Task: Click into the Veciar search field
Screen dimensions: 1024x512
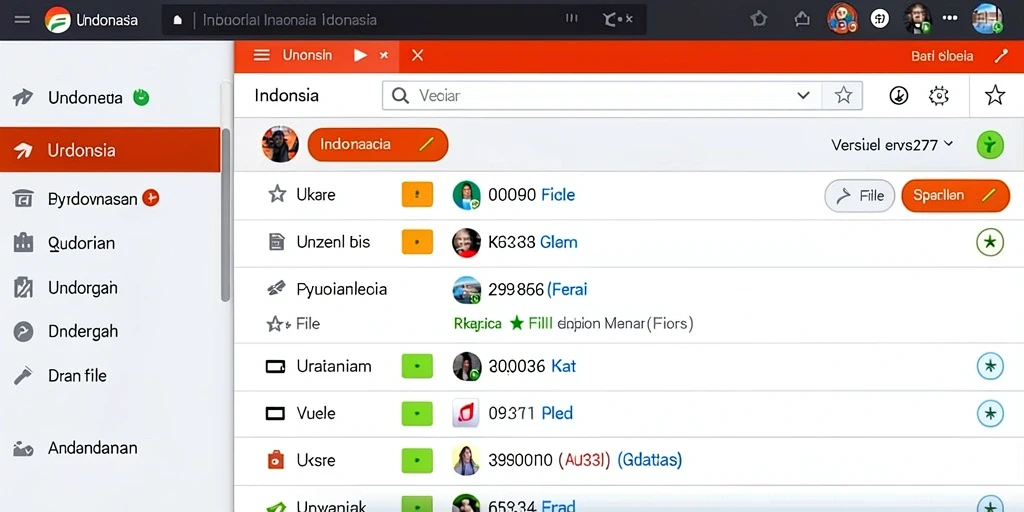Action: (x=601, y=96)
